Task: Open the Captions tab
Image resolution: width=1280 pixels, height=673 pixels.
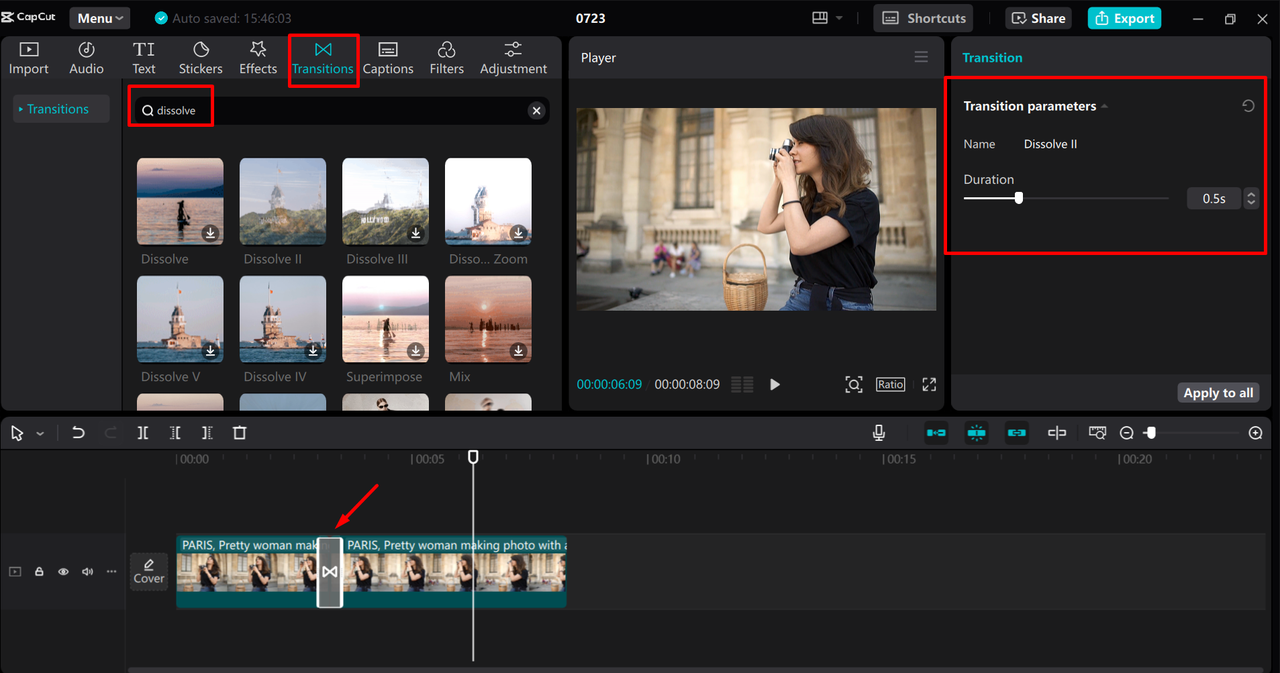Action: [388, 58]
